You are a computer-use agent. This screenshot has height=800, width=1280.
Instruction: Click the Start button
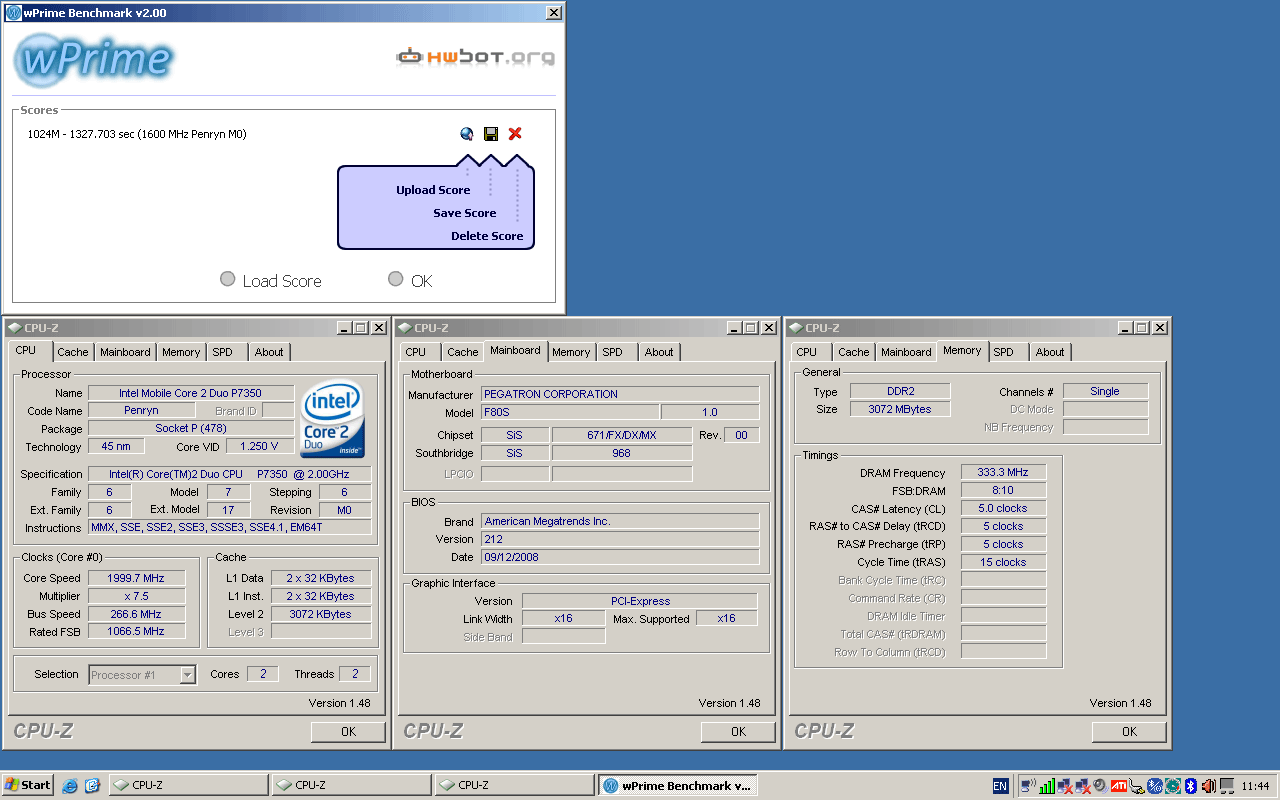click(x=28, y=785)
